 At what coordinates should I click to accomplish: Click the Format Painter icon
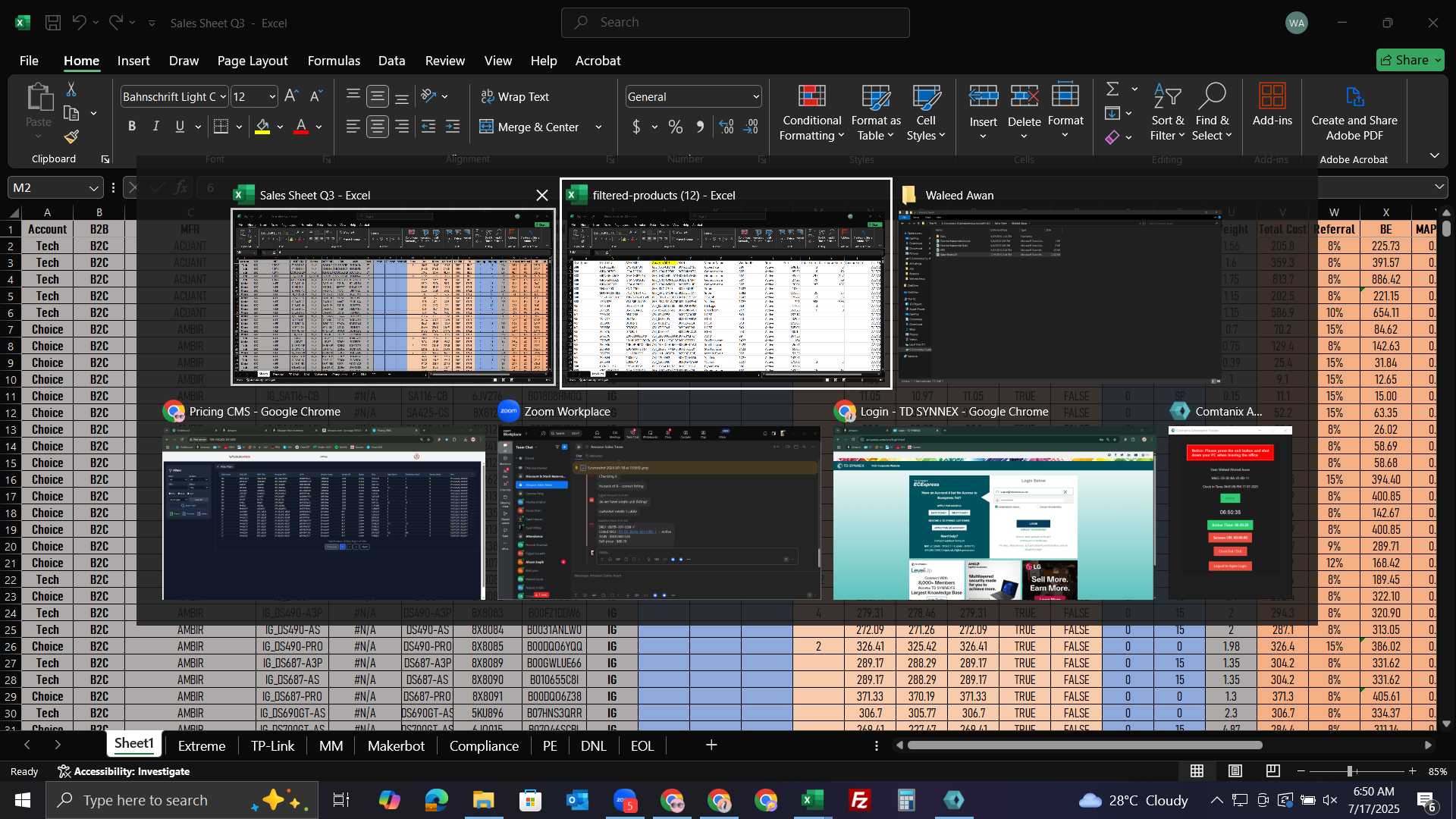(x=71, y=137)
